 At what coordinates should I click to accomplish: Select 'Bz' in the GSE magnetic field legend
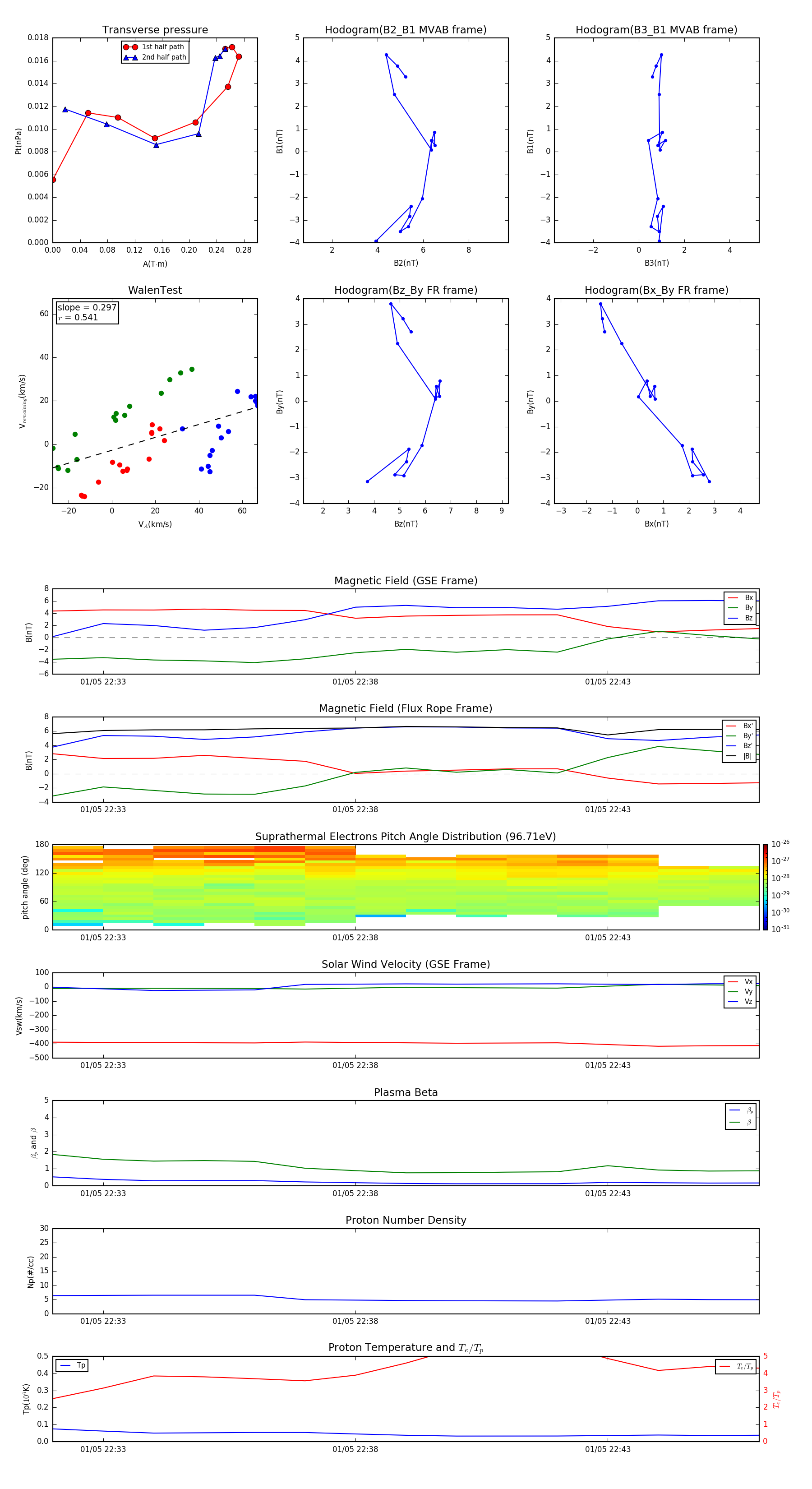(x=740, y=618)
